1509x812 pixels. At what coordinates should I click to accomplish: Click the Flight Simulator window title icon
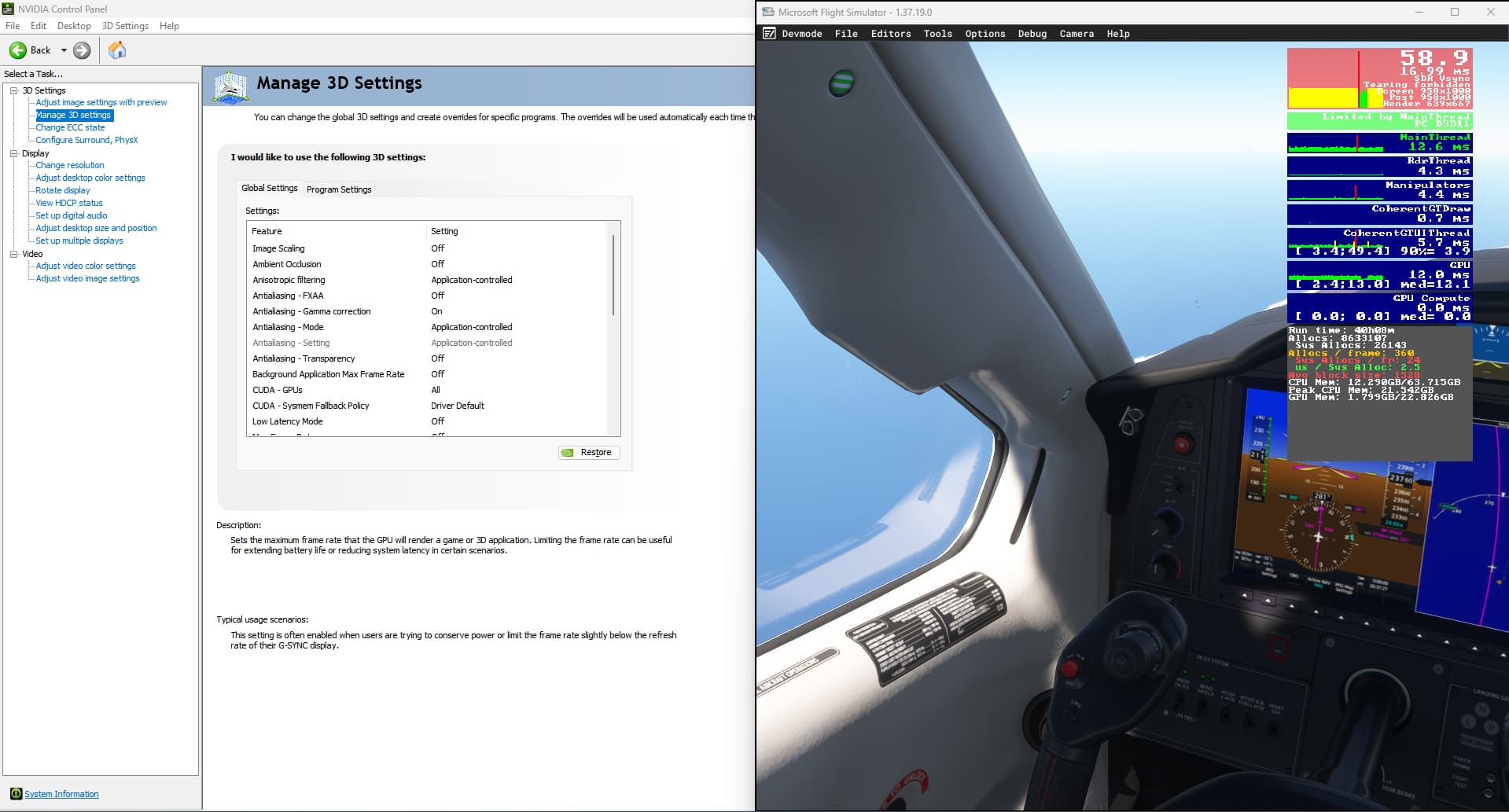(768, 12)
